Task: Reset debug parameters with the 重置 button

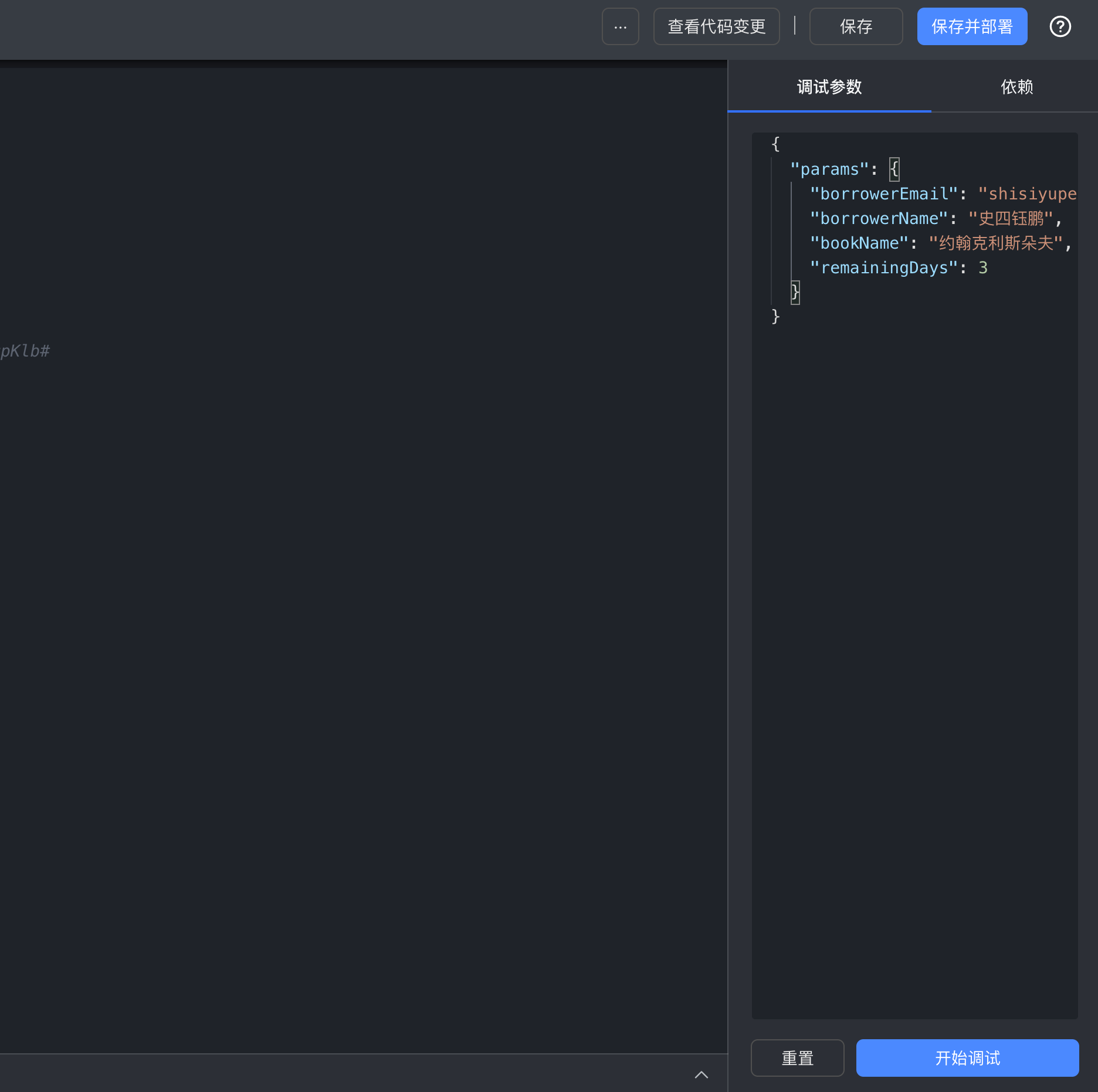Action: [x=797, y=1058]
